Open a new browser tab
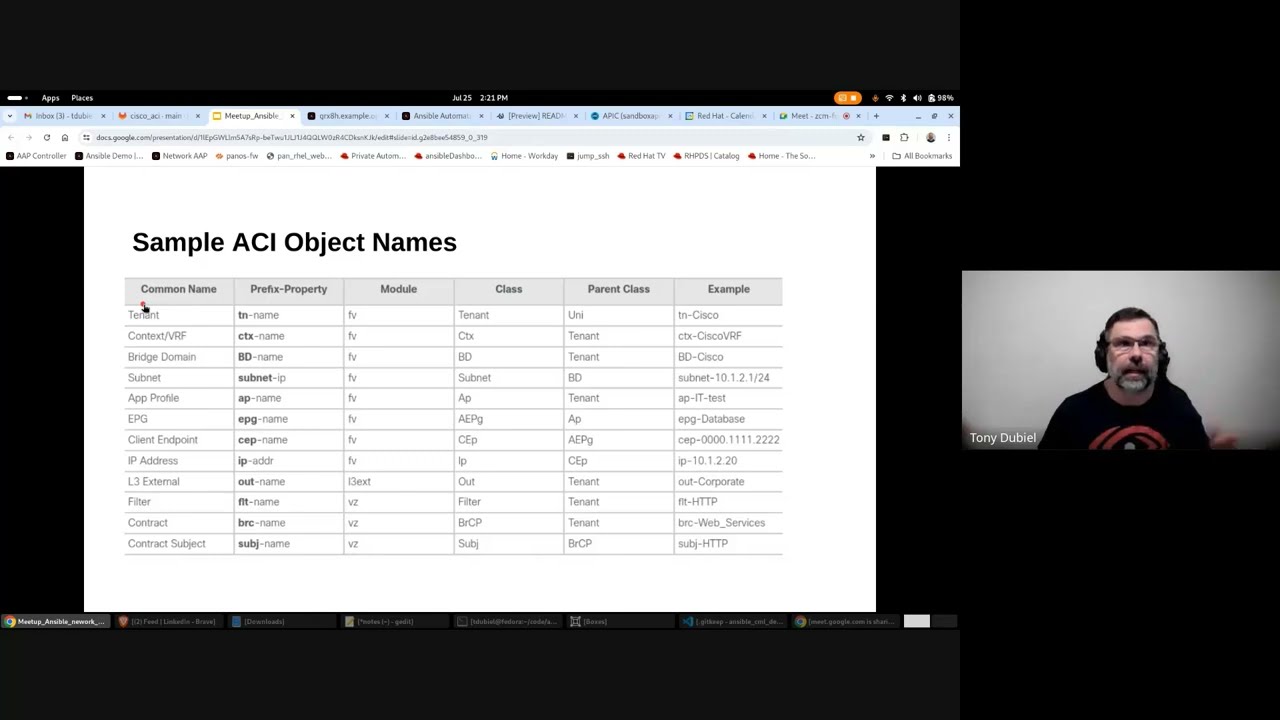 (x=876, y=116)
